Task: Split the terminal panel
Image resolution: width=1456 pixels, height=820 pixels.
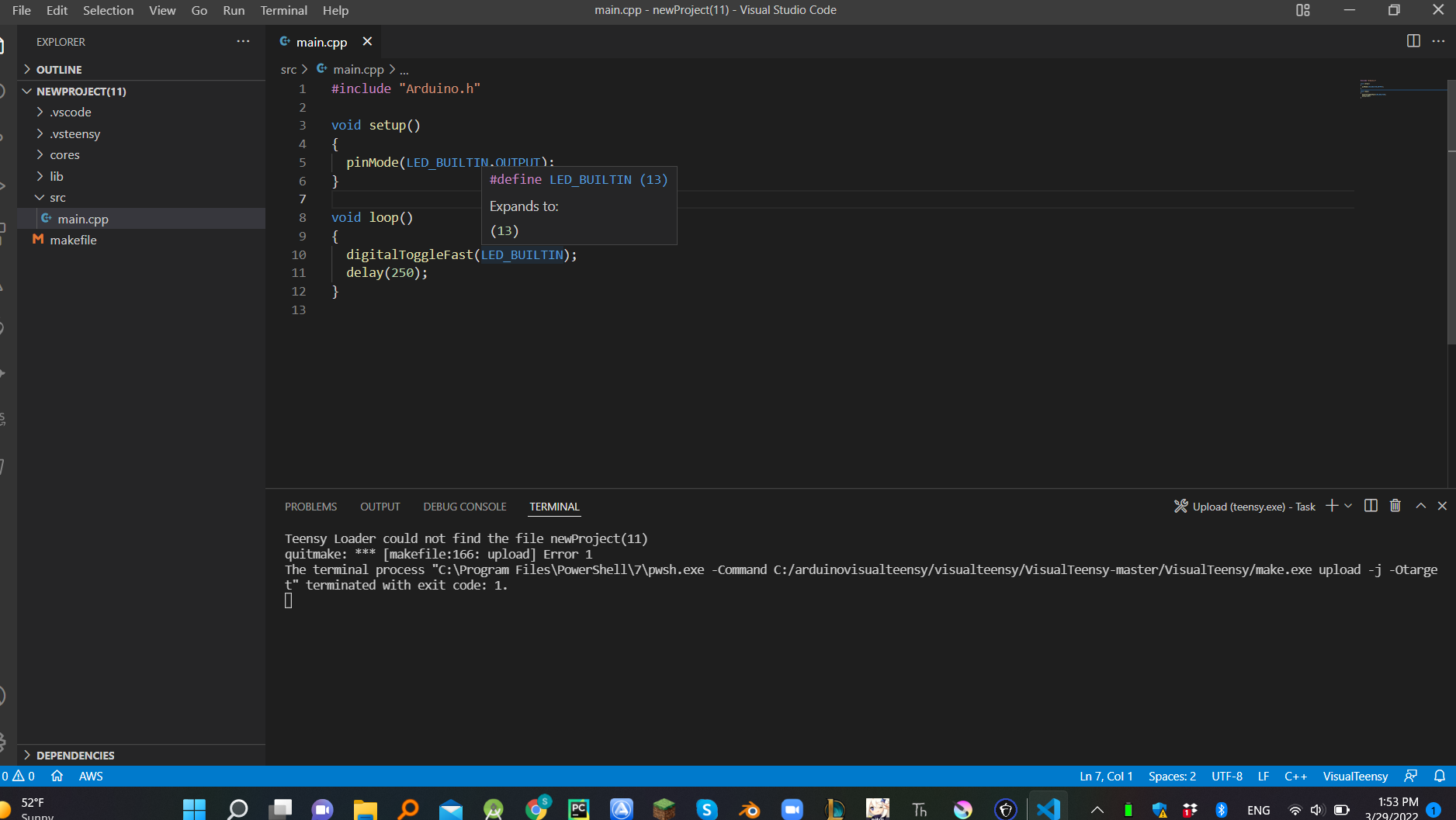Action: tap(1370, 506)
